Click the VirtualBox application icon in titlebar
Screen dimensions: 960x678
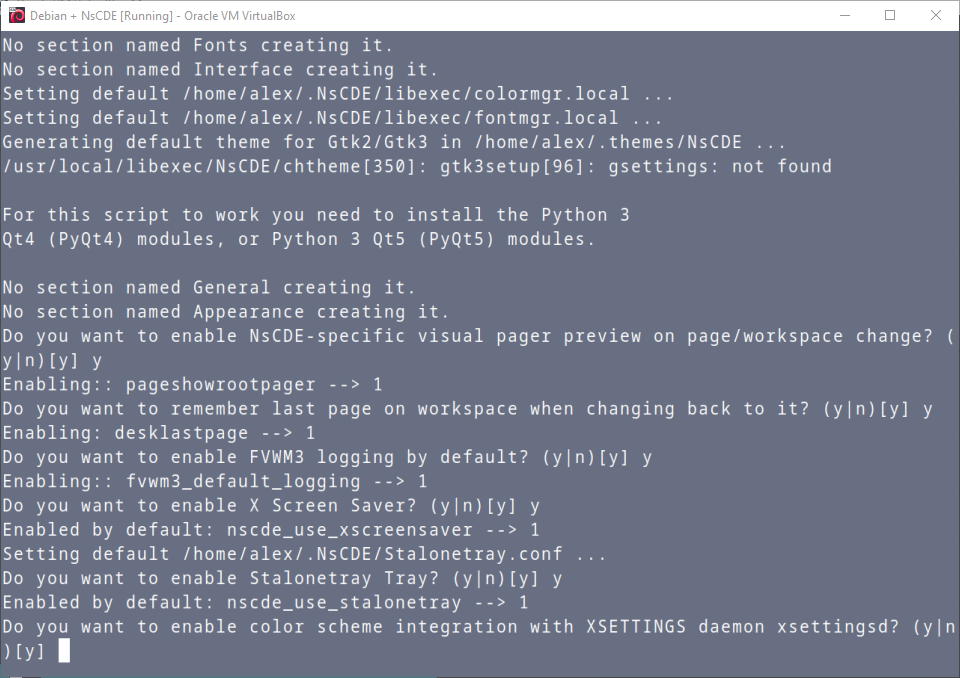(x=14, y=15)
